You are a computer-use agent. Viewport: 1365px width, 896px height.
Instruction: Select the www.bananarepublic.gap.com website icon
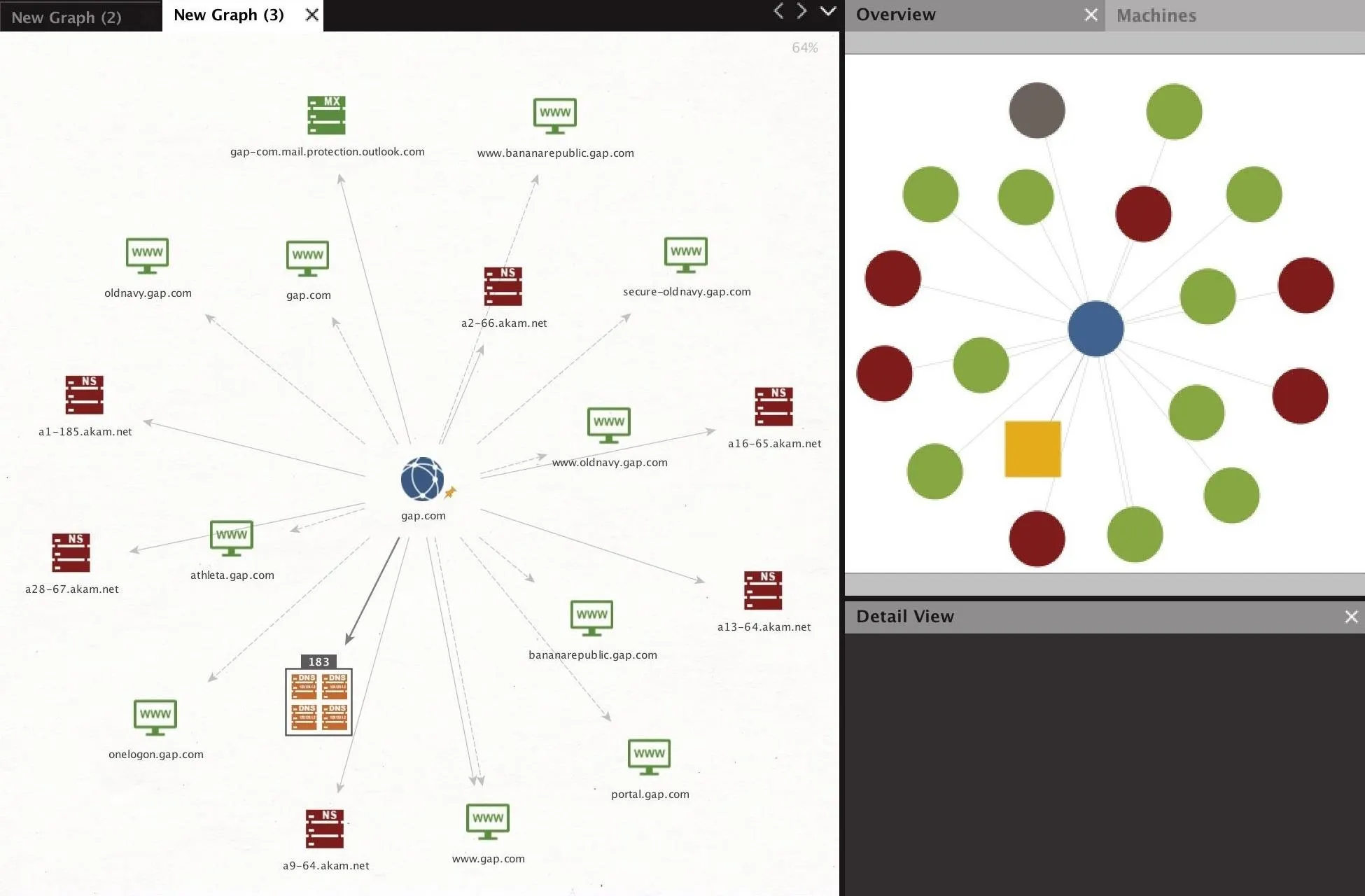(555, 116)
